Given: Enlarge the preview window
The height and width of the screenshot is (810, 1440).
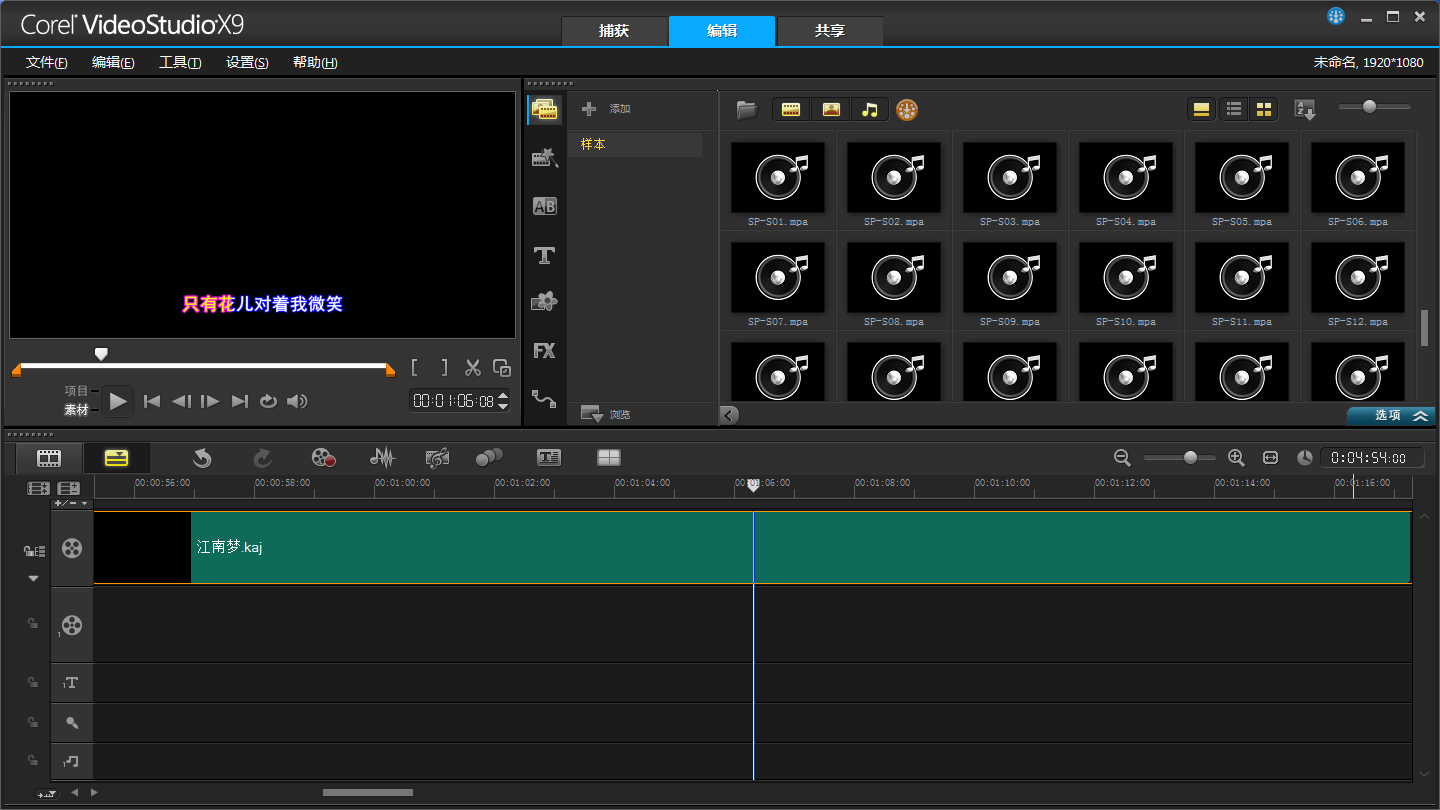Looking at the screenshot, I should tap(502, 368).
